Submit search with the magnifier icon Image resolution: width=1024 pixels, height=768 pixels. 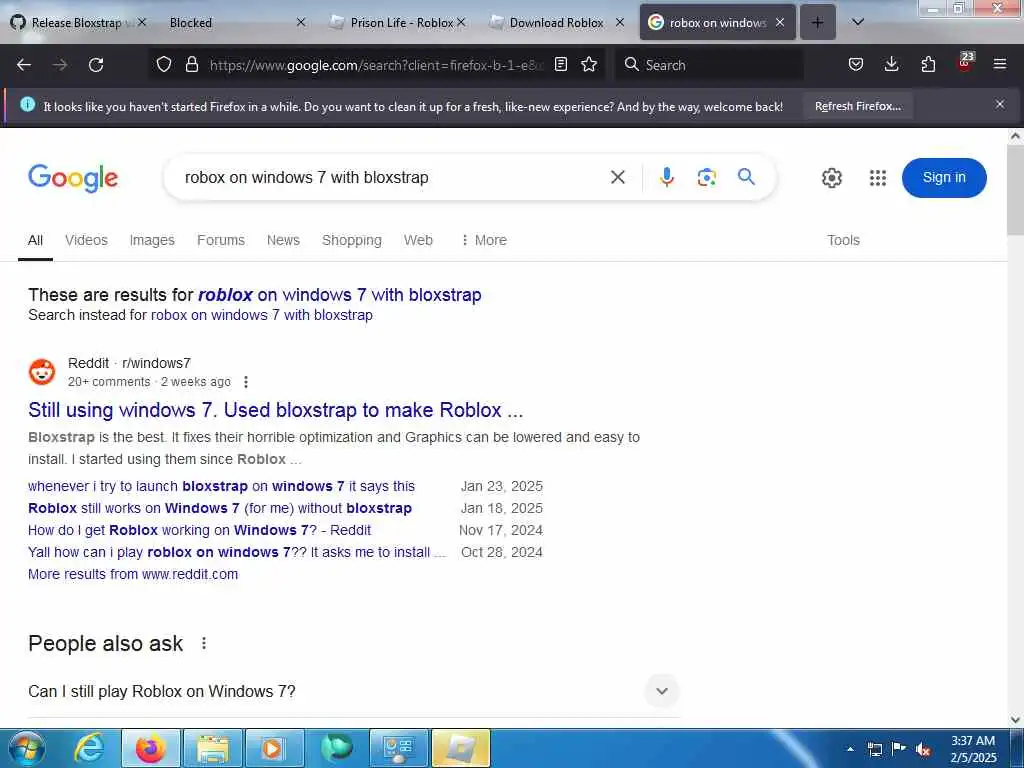coord(746,176)
